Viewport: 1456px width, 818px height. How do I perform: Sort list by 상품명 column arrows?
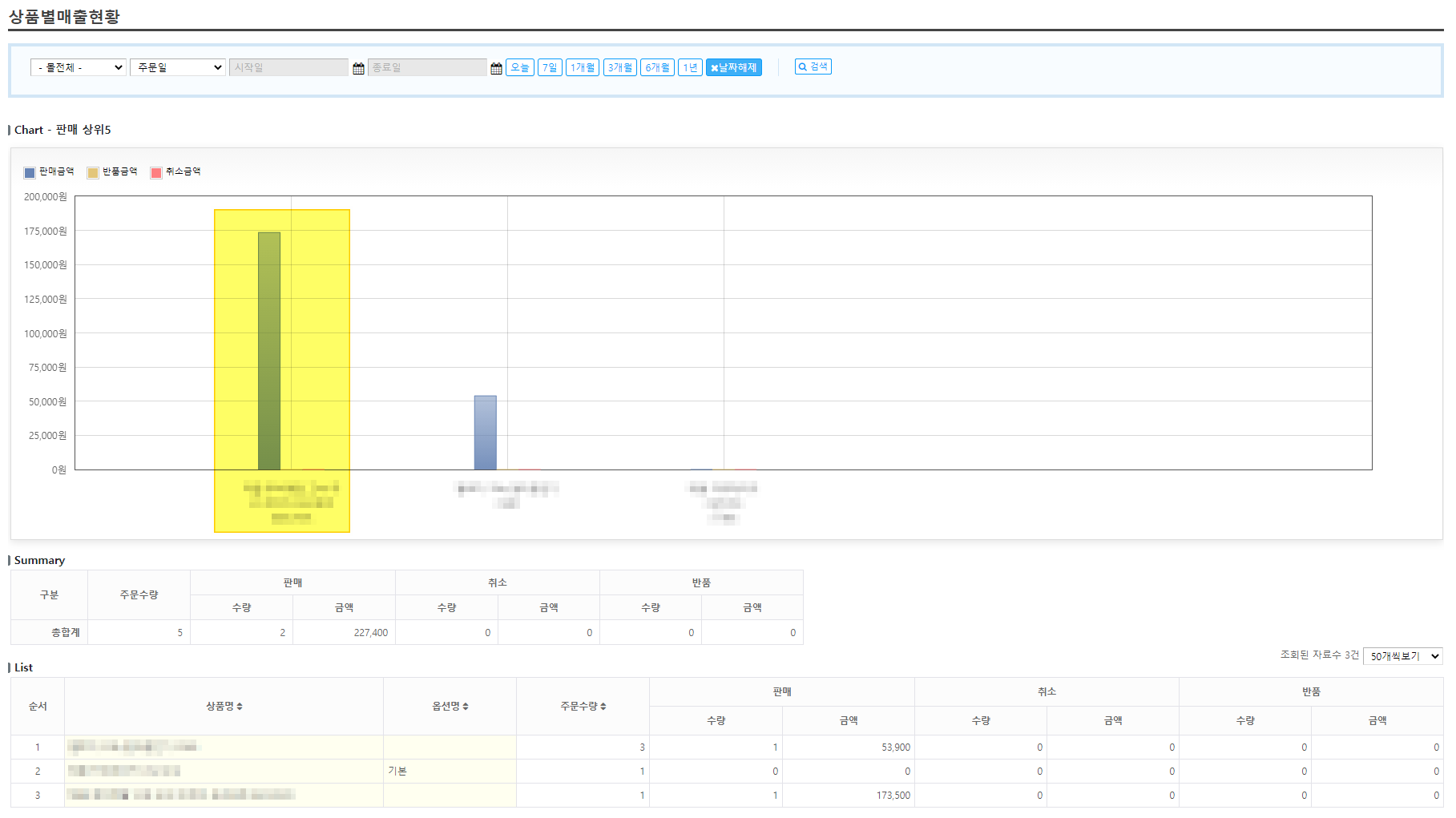coord(240,707)
